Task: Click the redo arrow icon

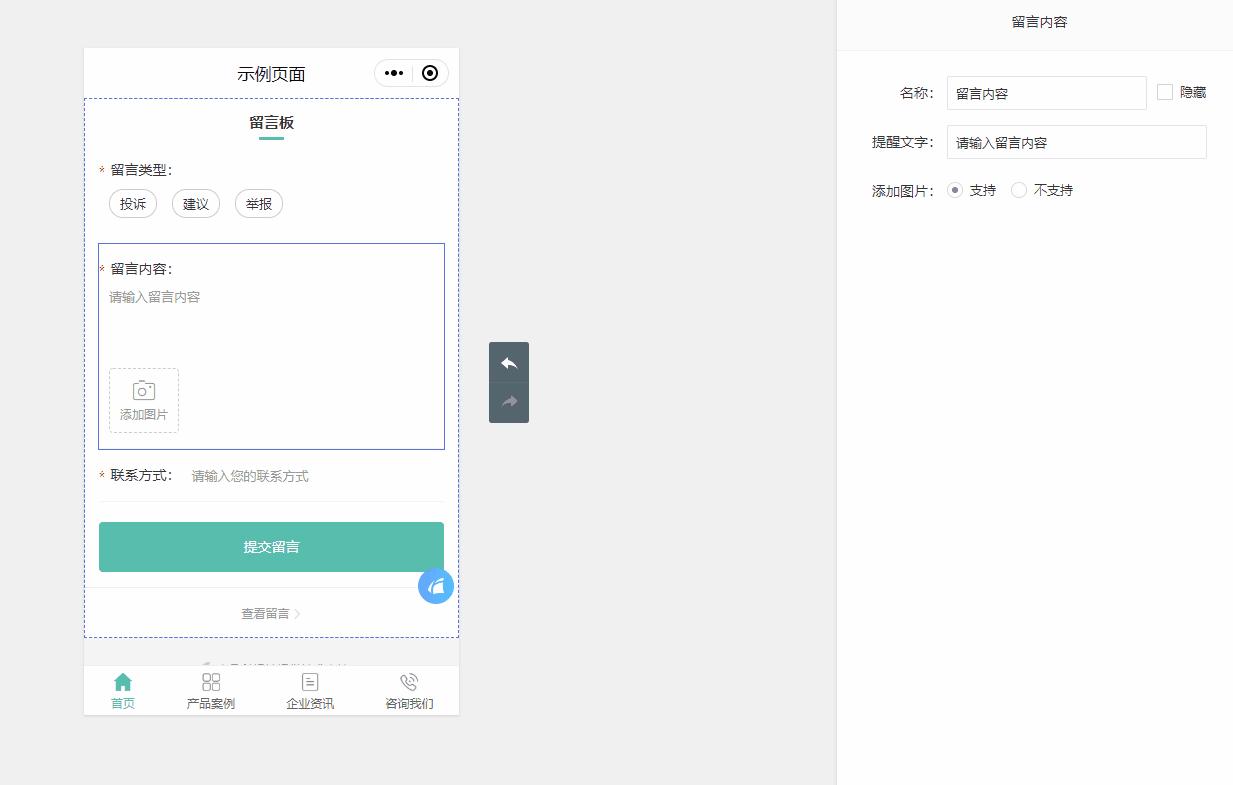Action: [x=508, y=401]
